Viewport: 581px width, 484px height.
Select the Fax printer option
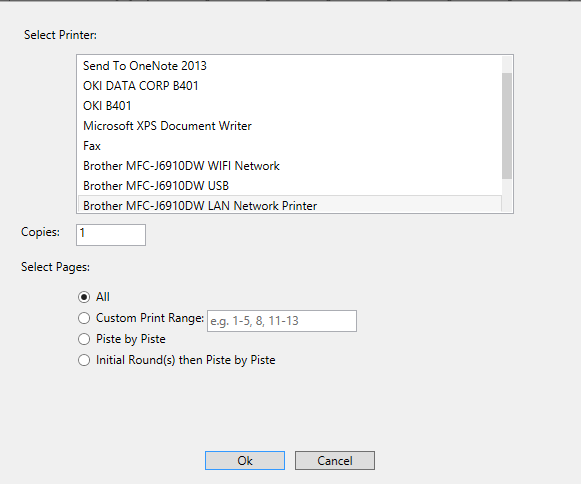pos(290,146)
